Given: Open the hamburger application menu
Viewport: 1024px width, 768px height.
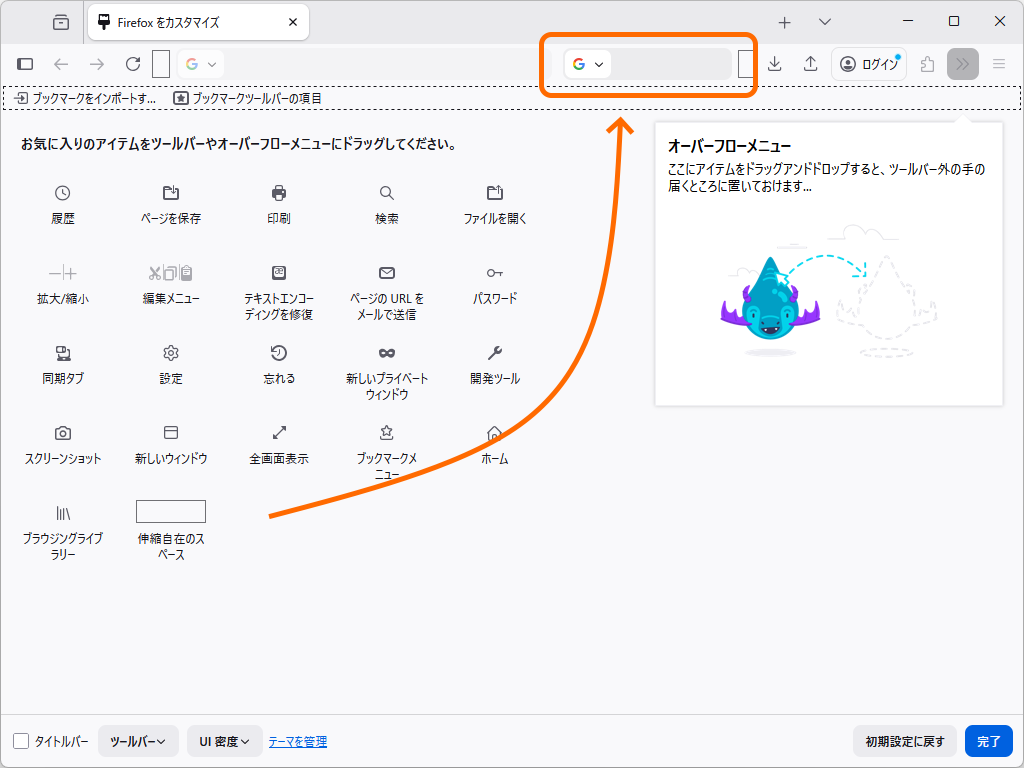Looking at the screenshot, I should [1000, 64].
